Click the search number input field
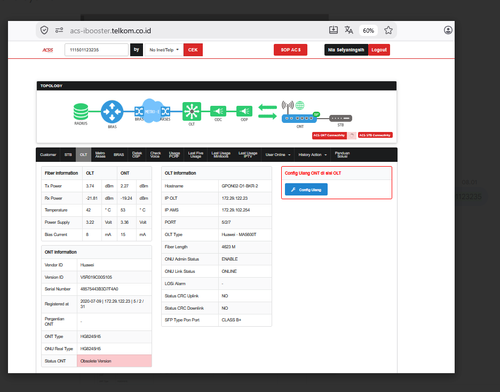Image resolution: width=500 pixels, height=392 pixels. [96, 50]
